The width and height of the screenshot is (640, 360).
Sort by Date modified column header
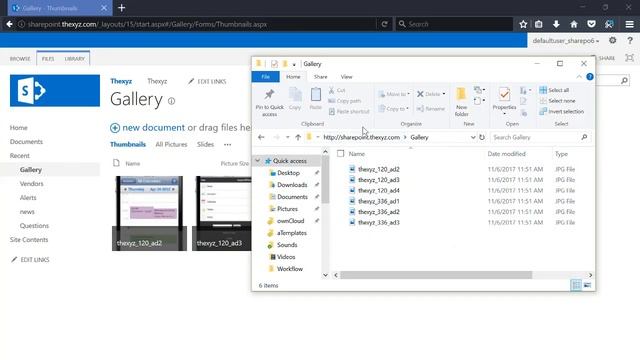pos(506,153)
